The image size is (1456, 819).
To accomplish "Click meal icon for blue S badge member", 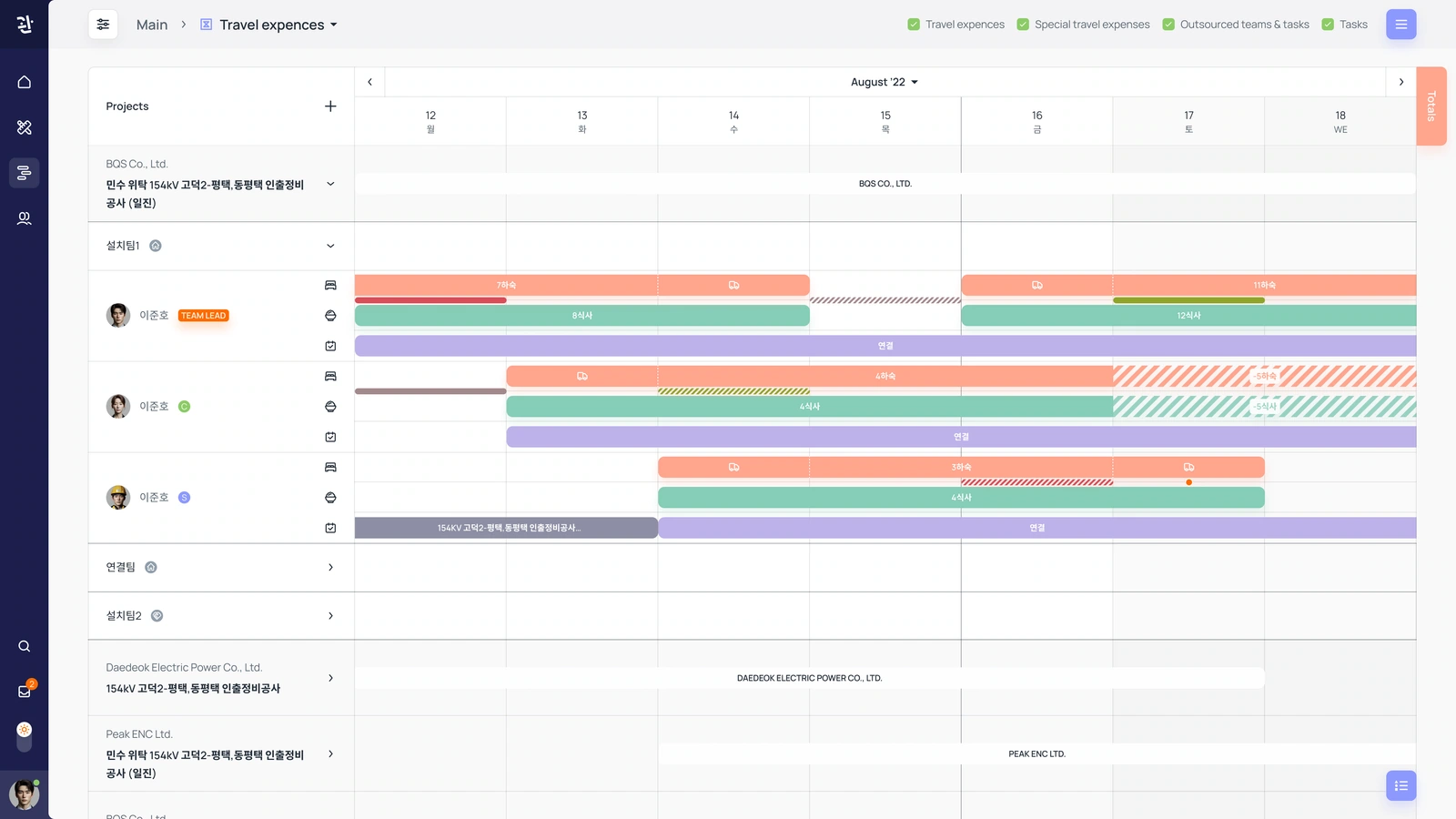I will tap(330, 498).
